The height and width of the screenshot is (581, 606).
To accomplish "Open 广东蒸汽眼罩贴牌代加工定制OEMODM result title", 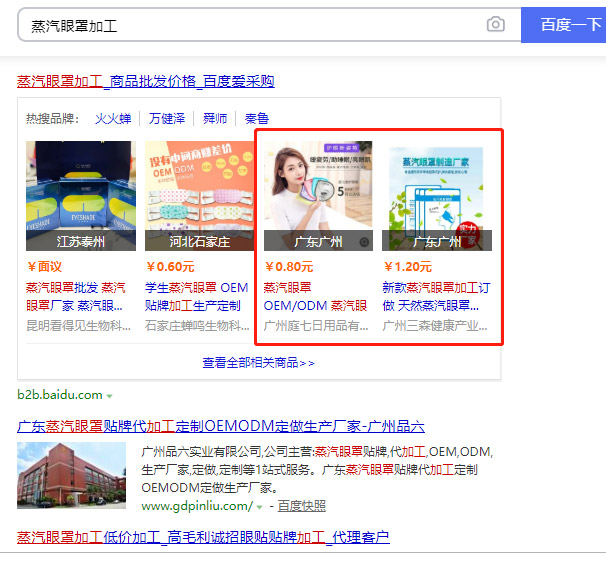I will (x=221, y=426).
